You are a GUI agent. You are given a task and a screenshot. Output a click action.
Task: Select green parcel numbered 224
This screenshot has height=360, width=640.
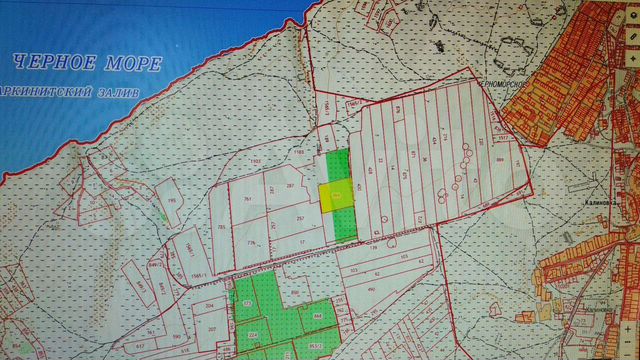253,336
